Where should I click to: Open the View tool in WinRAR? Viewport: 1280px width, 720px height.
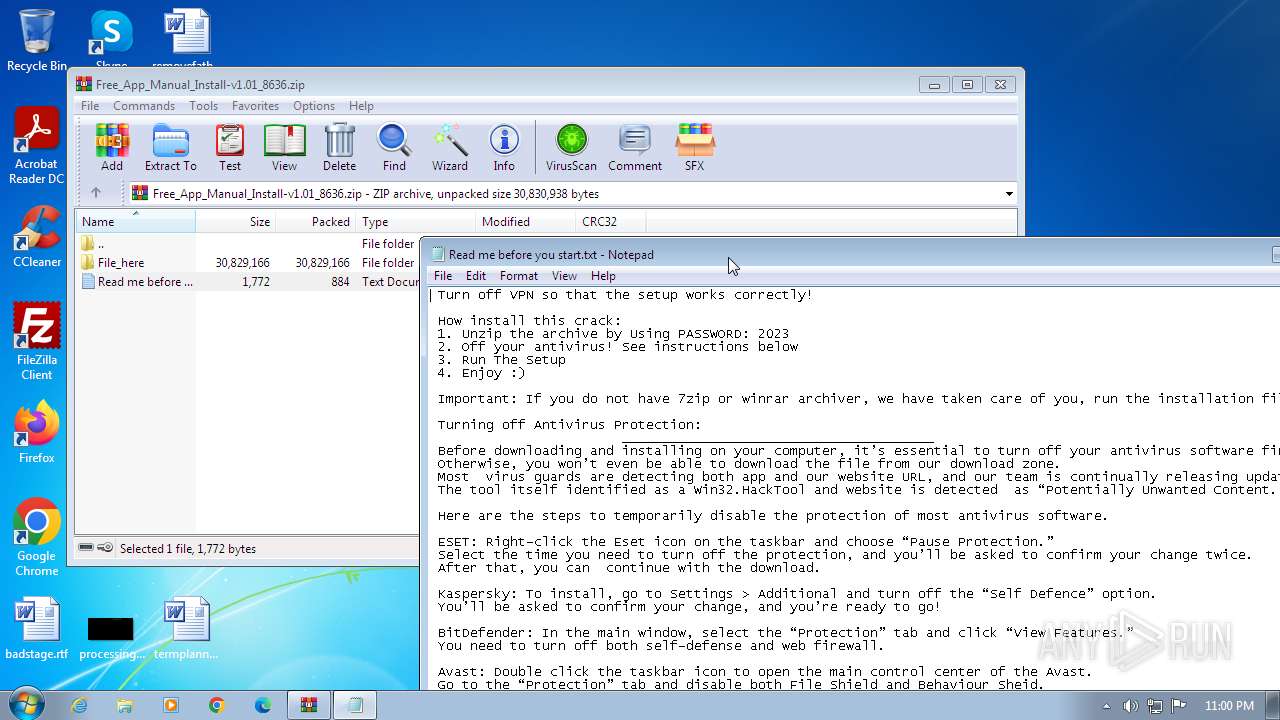tap(284, 147)
